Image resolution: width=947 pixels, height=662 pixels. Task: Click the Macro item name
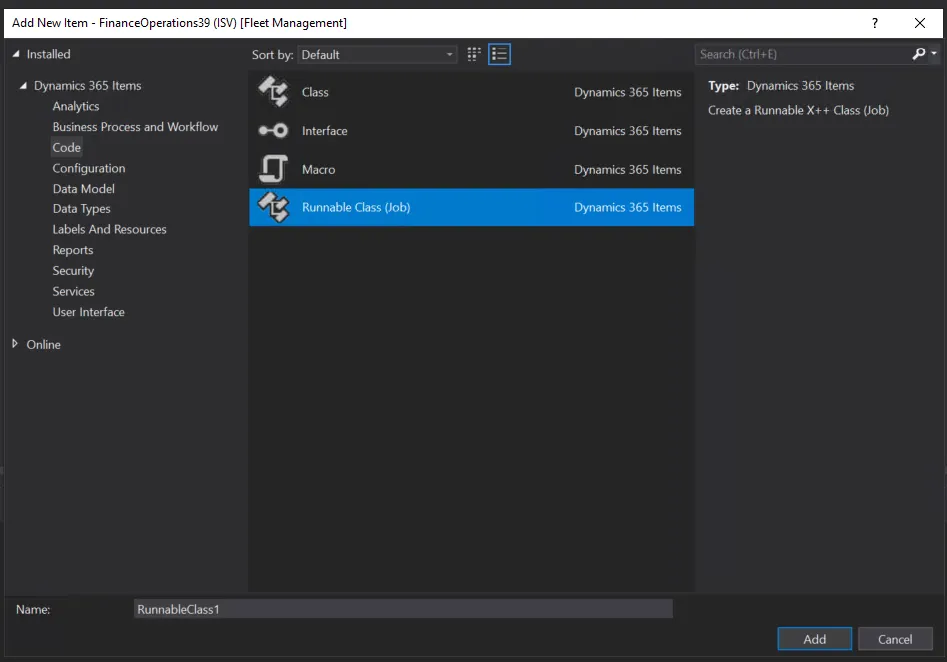318,169
